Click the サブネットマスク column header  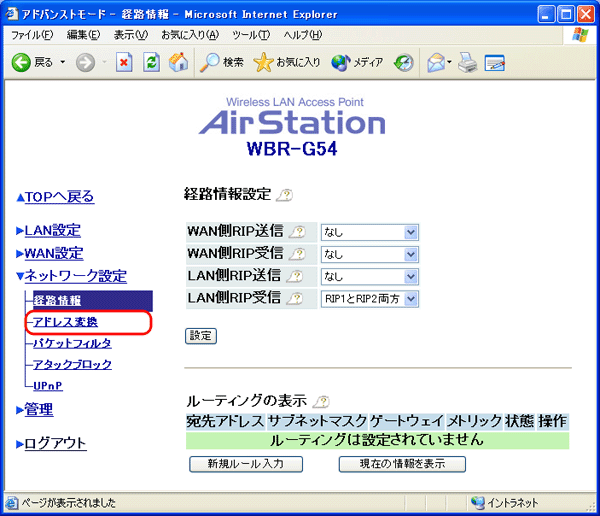(317, 421)
